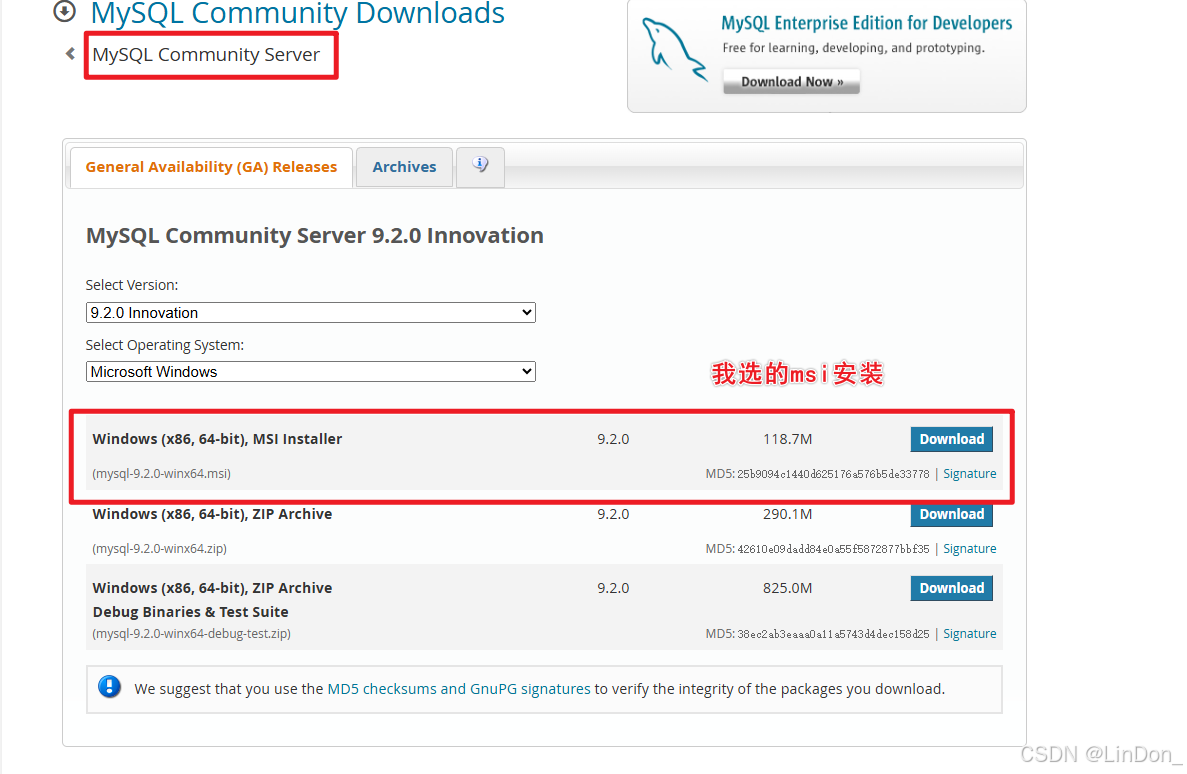Image resolution: width=1187 pixels, height=774 pixels.
Task: Click the blue exclamation info icon
Action: (x=110, y=687)
